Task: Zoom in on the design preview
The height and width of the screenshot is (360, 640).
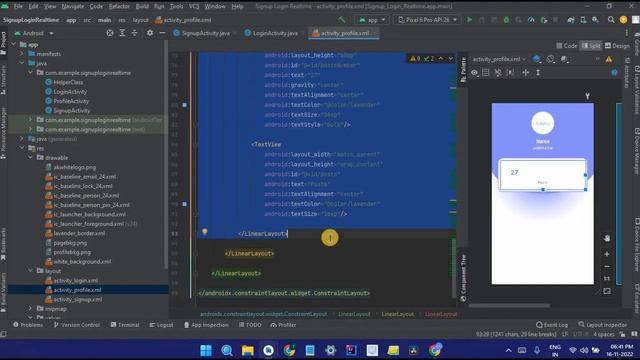Action: [607, 254]
